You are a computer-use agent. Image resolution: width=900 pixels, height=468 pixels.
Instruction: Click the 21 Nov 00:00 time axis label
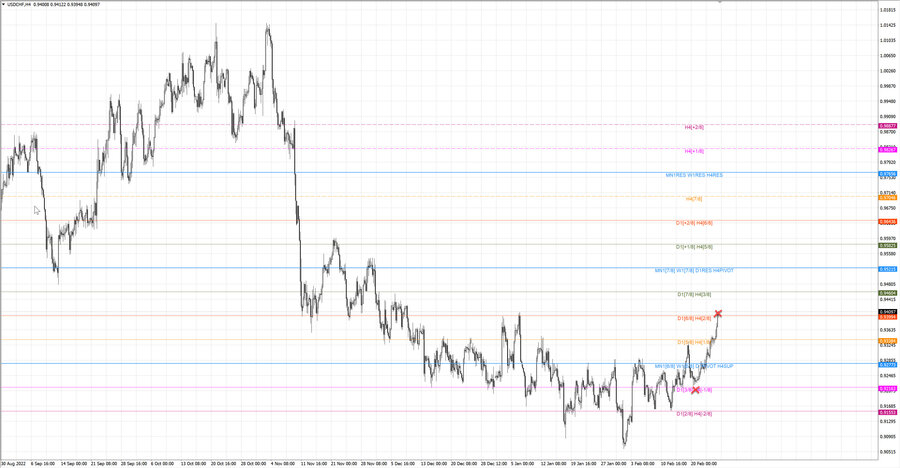[343, 463]
